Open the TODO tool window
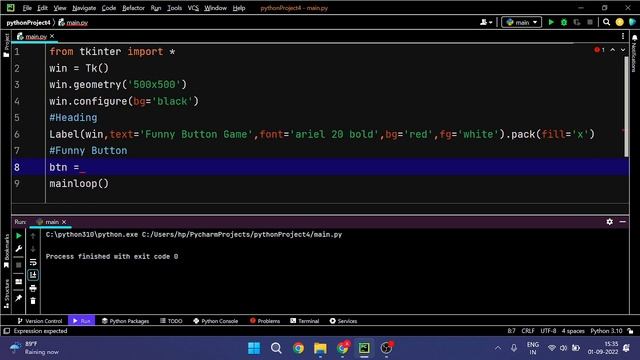This screenshot has height=360, width=640. (171, 321)
